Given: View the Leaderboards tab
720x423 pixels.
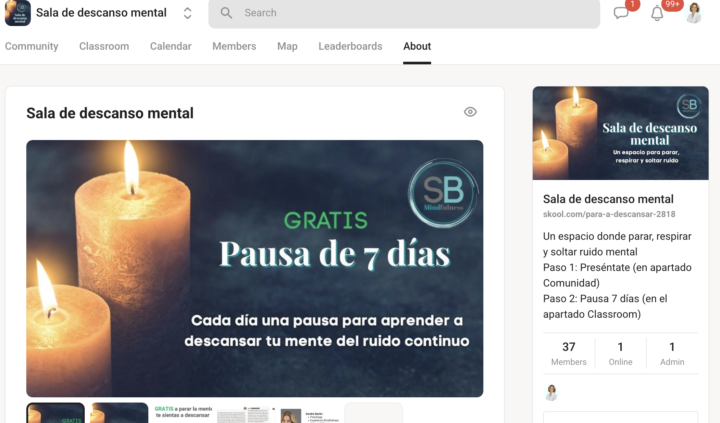Looking at the screenshot, I should point(350,46).
